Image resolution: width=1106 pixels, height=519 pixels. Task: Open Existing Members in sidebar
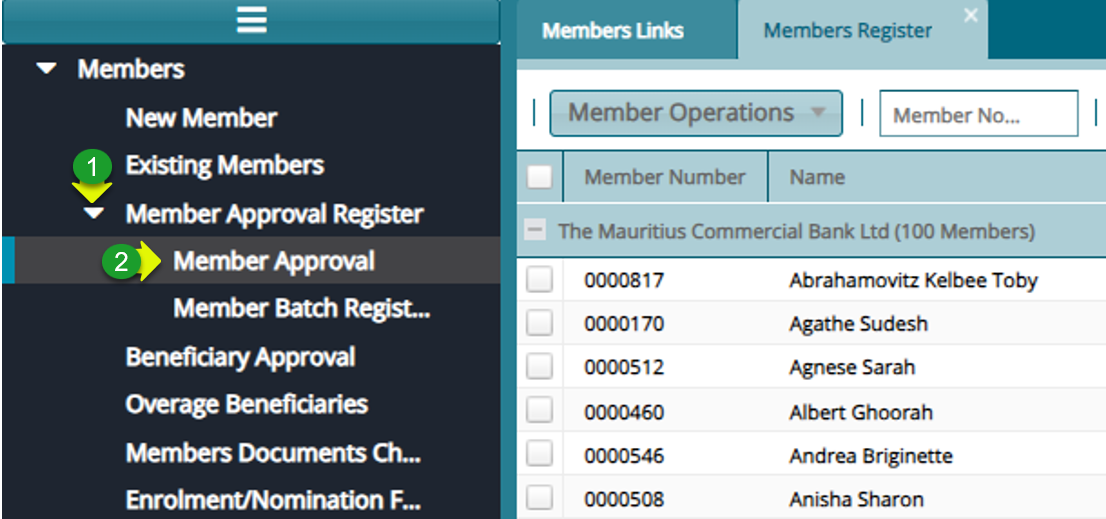[x=224, y=166]
